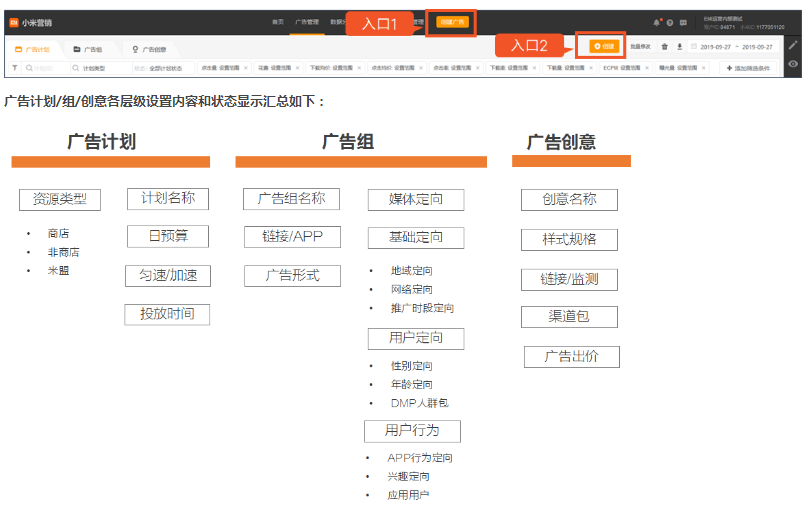Click the 样式规格 box

point(569,239)
